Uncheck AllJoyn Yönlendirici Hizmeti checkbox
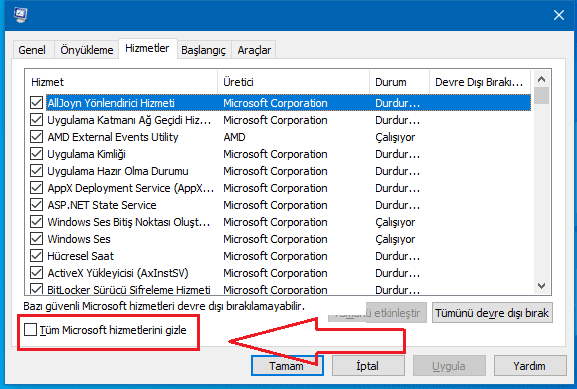This screenshot has height=389, width=577. [x=36, y=103]
